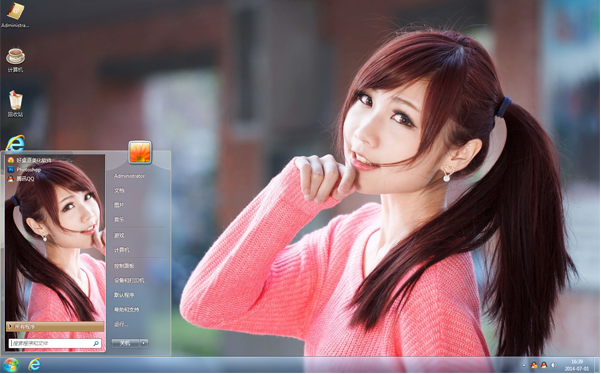
Task: Open 游戏 in the Start menu
Action: tap(119, 235)
